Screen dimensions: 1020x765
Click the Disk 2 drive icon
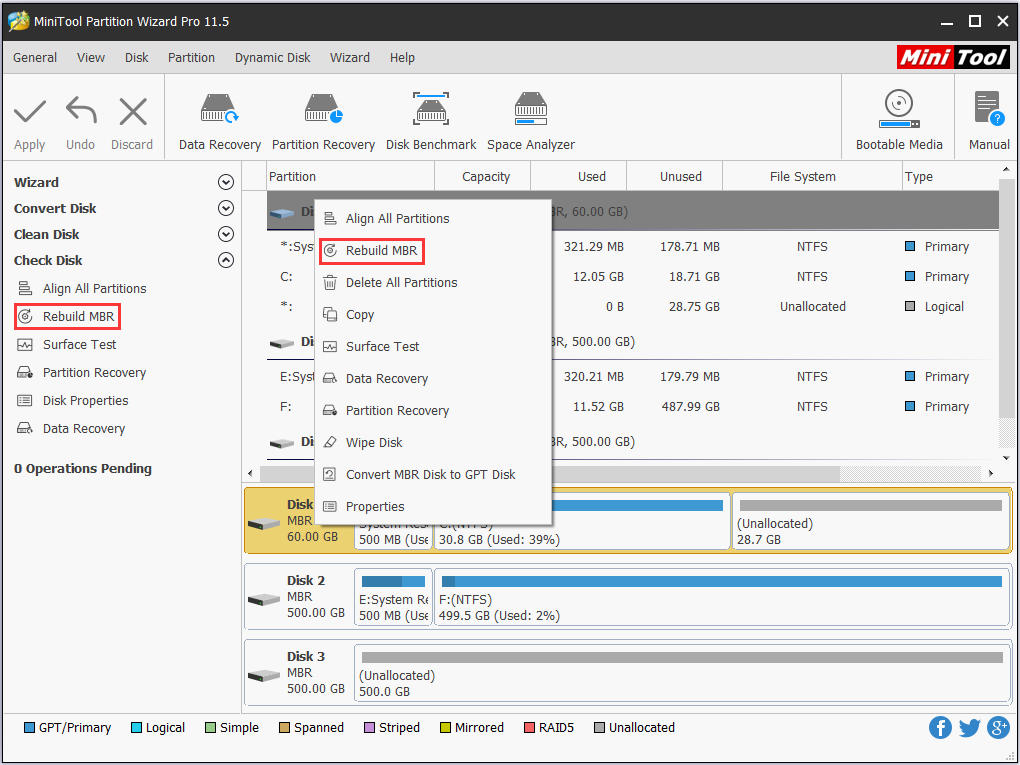(264, 599)
